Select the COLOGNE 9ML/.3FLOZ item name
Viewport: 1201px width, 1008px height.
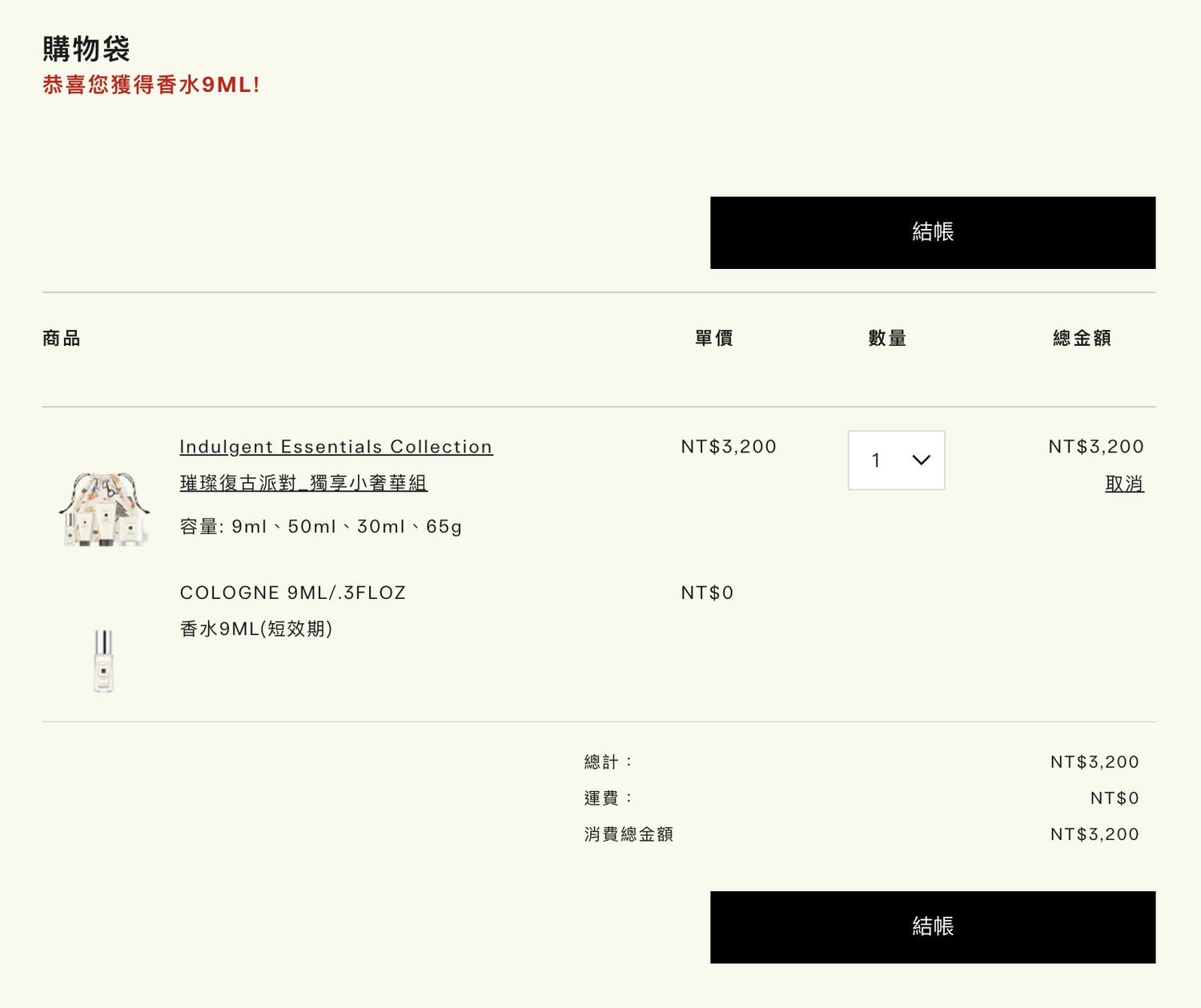pos(293,593)
